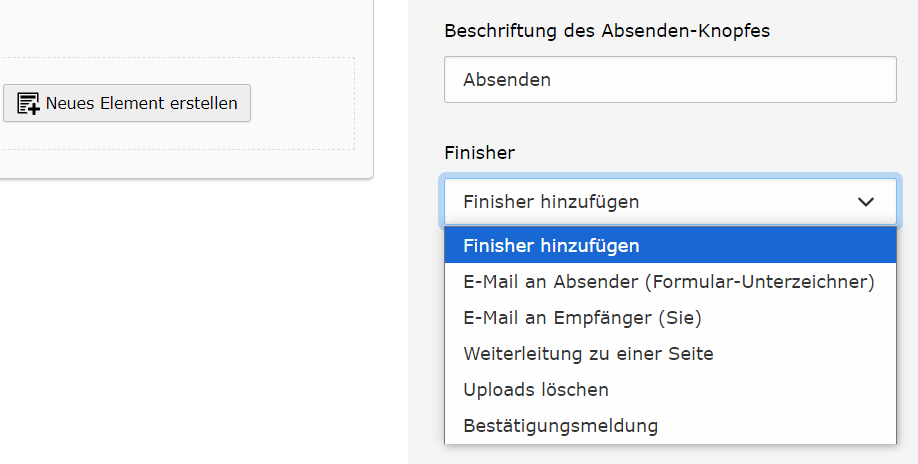This screenshot has height=464, width=918.
Task: Focus the Absenden submit button label field
Action: [670, 80]
